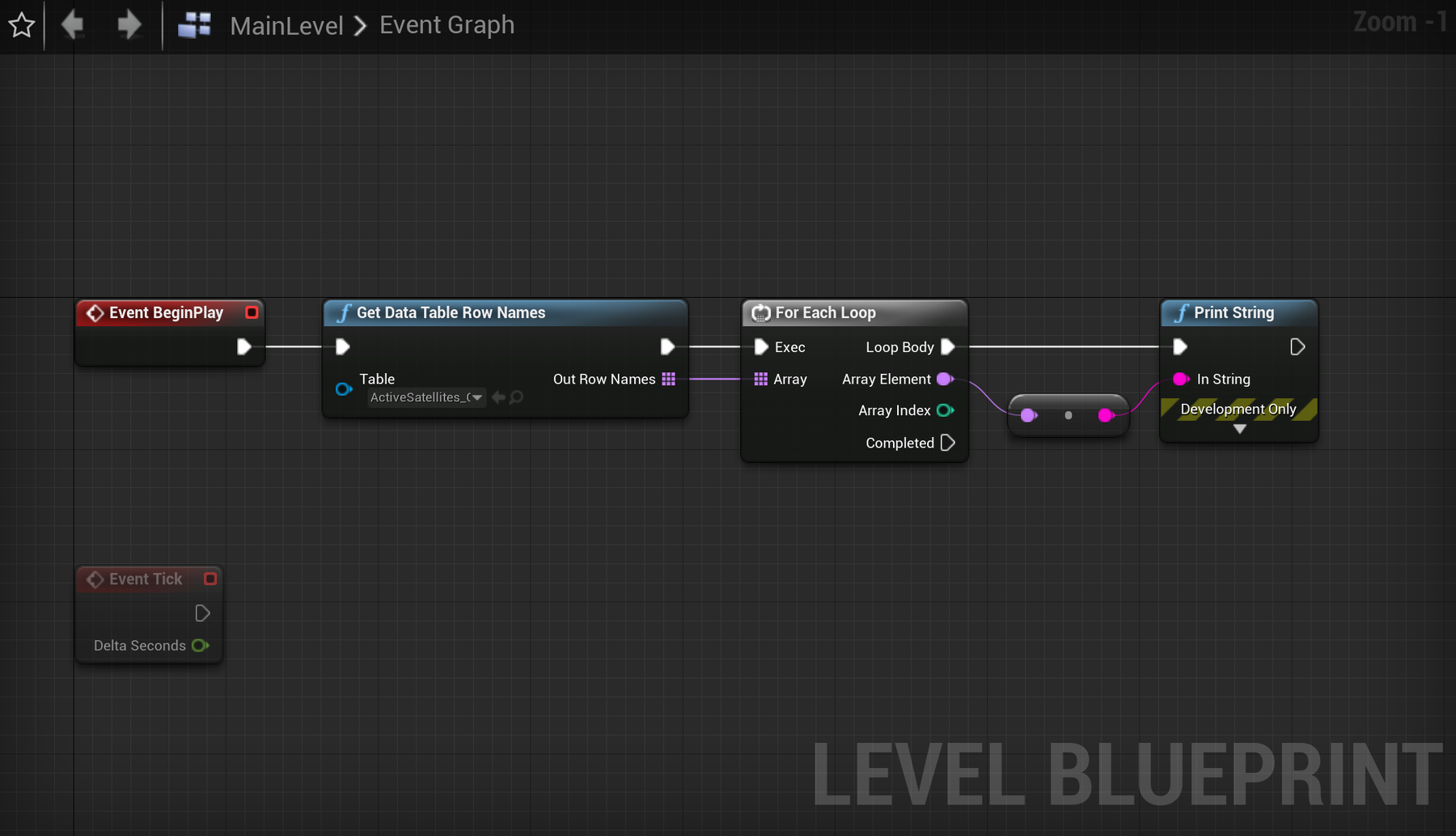This screenshot has width=1456, height=836.
Task: Click the Array Index output pin
Action: [x=945, y=410]
